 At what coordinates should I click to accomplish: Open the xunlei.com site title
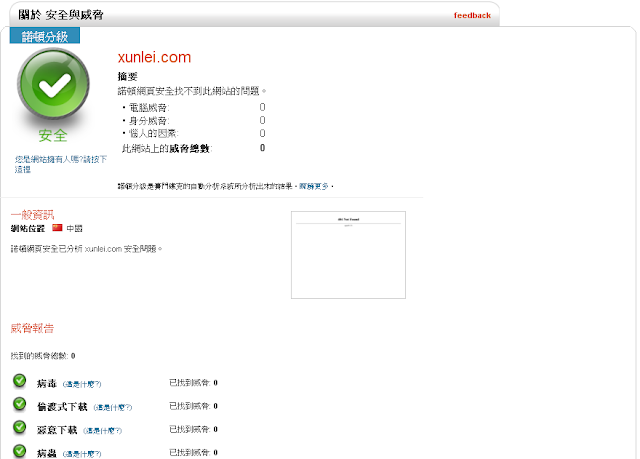(x=154, y=57)
